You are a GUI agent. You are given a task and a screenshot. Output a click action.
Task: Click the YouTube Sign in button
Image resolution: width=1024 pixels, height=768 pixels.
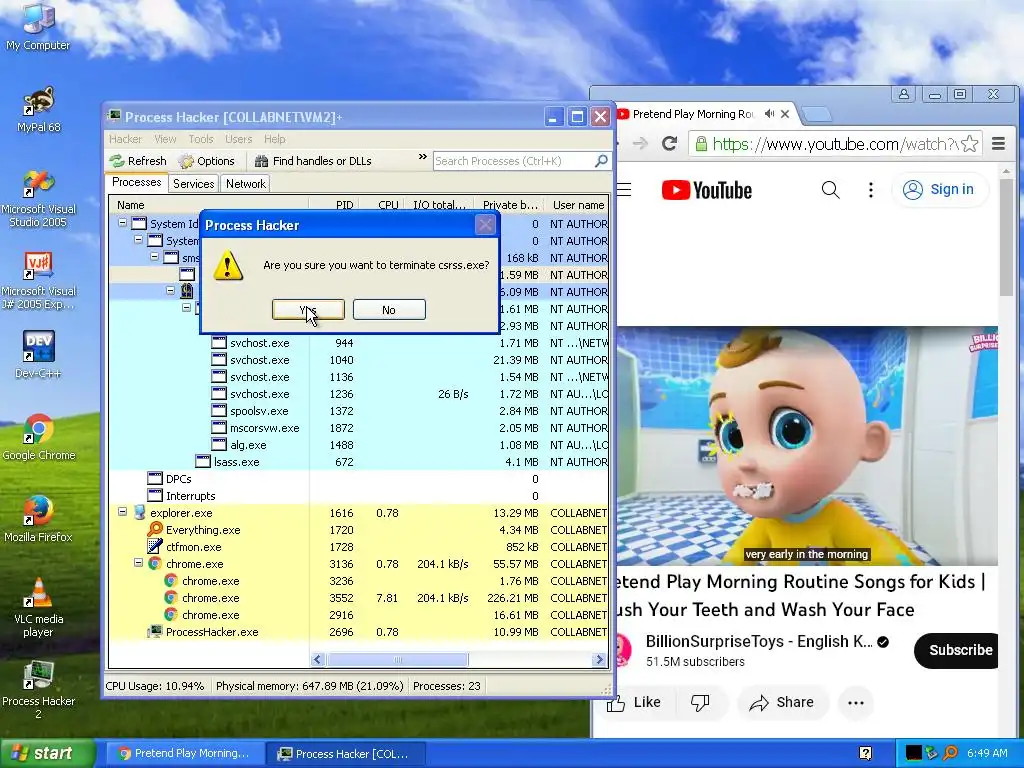[x=938, y=189]
